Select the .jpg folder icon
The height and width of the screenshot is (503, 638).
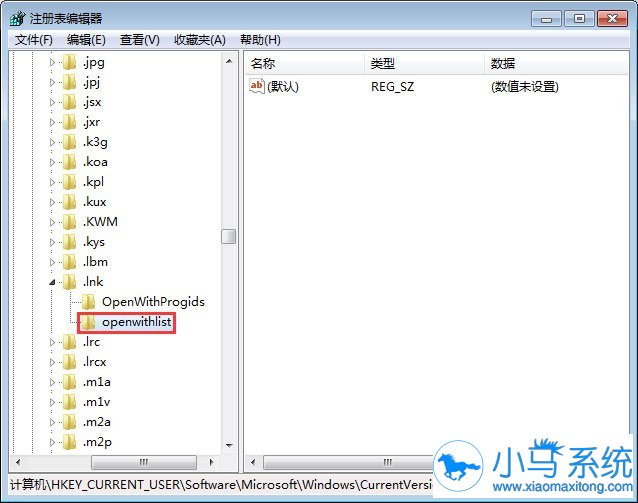coord(69,62)
